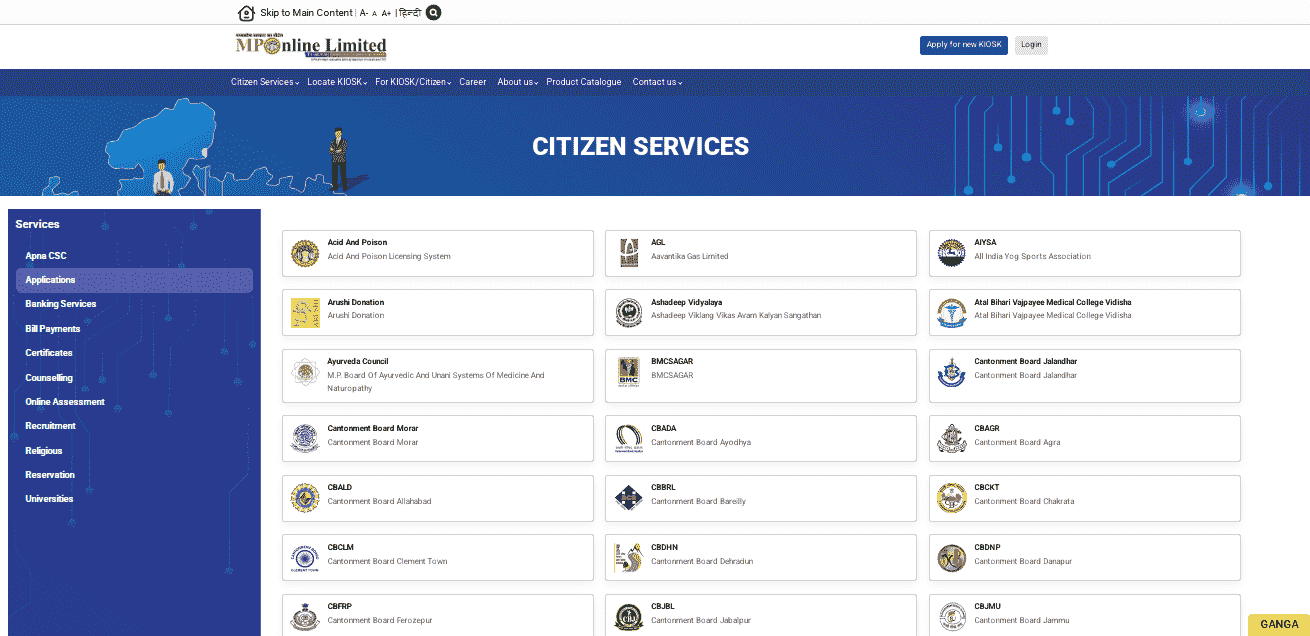The height and width of the screenshot is (636, 1310).
Task: Click the Apply for new KIOSK button
Action: (963, 45)
